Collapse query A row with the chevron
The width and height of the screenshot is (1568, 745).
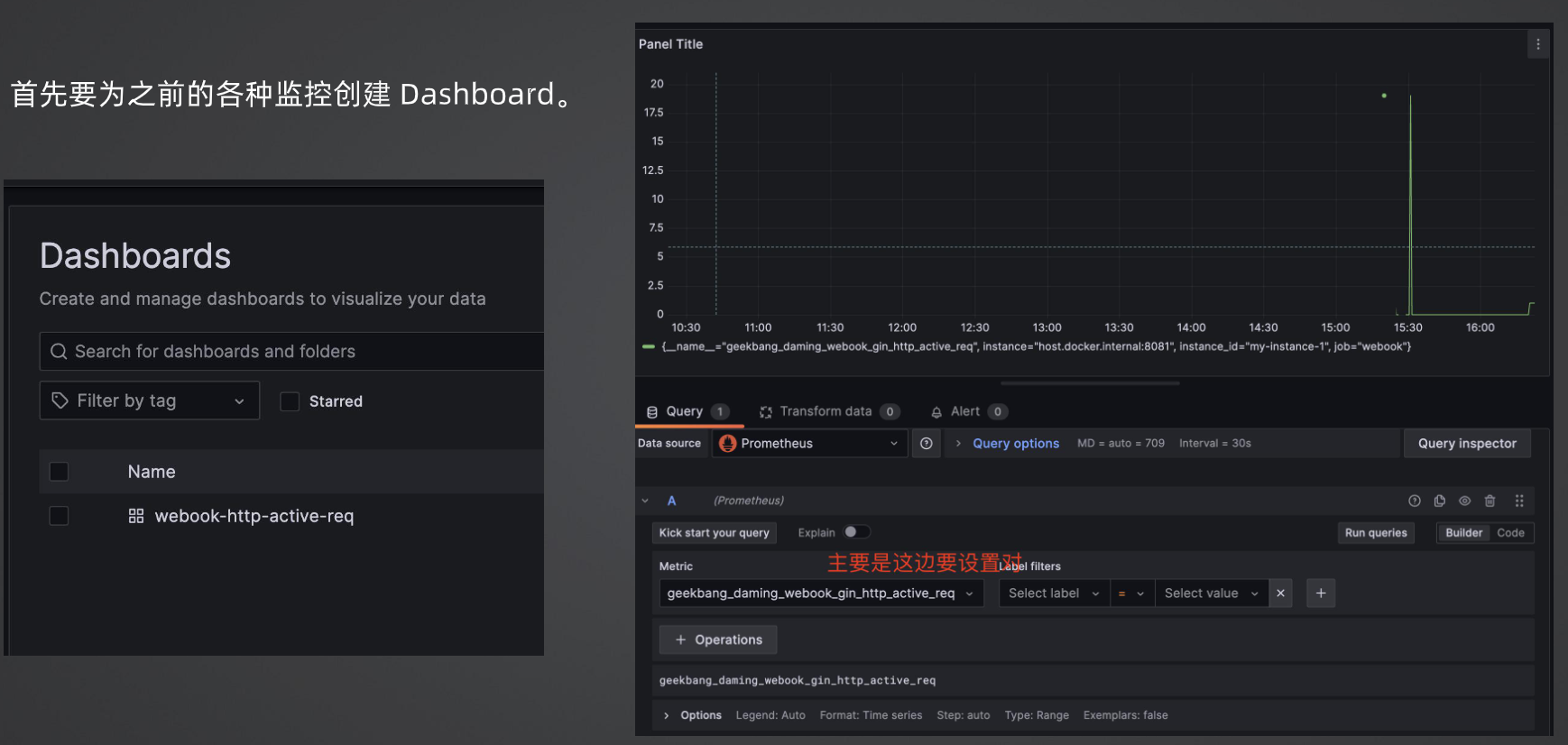(645, 501)
